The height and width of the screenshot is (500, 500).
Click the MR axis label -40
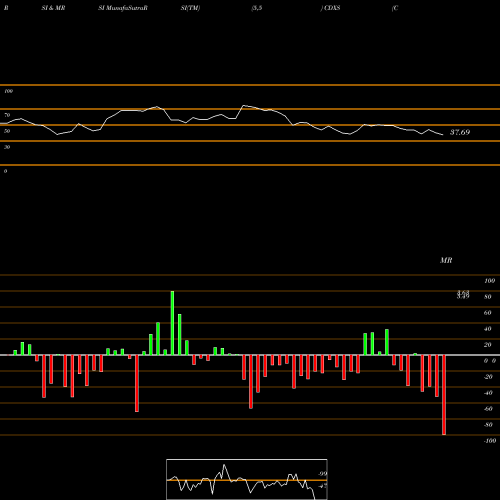[x=488, y=393]
